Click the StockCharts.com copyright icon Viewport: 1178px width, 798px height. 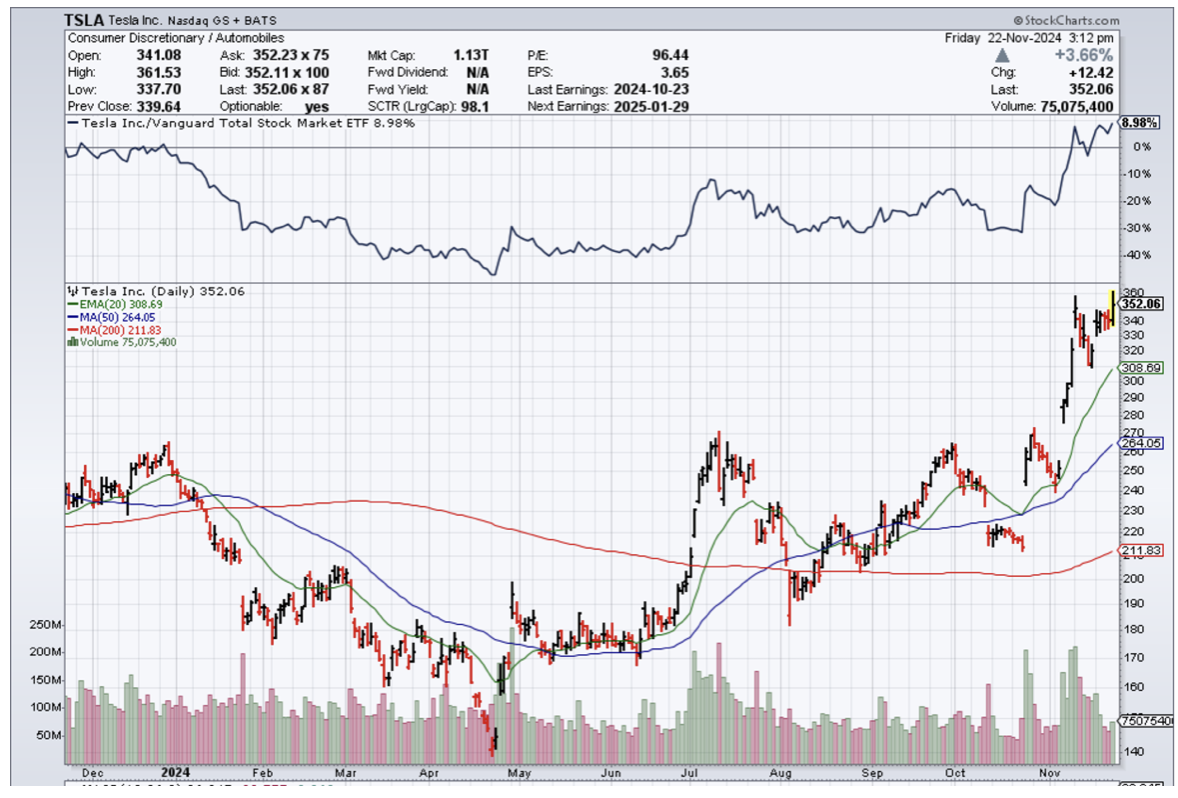(x=1018, y=19)
